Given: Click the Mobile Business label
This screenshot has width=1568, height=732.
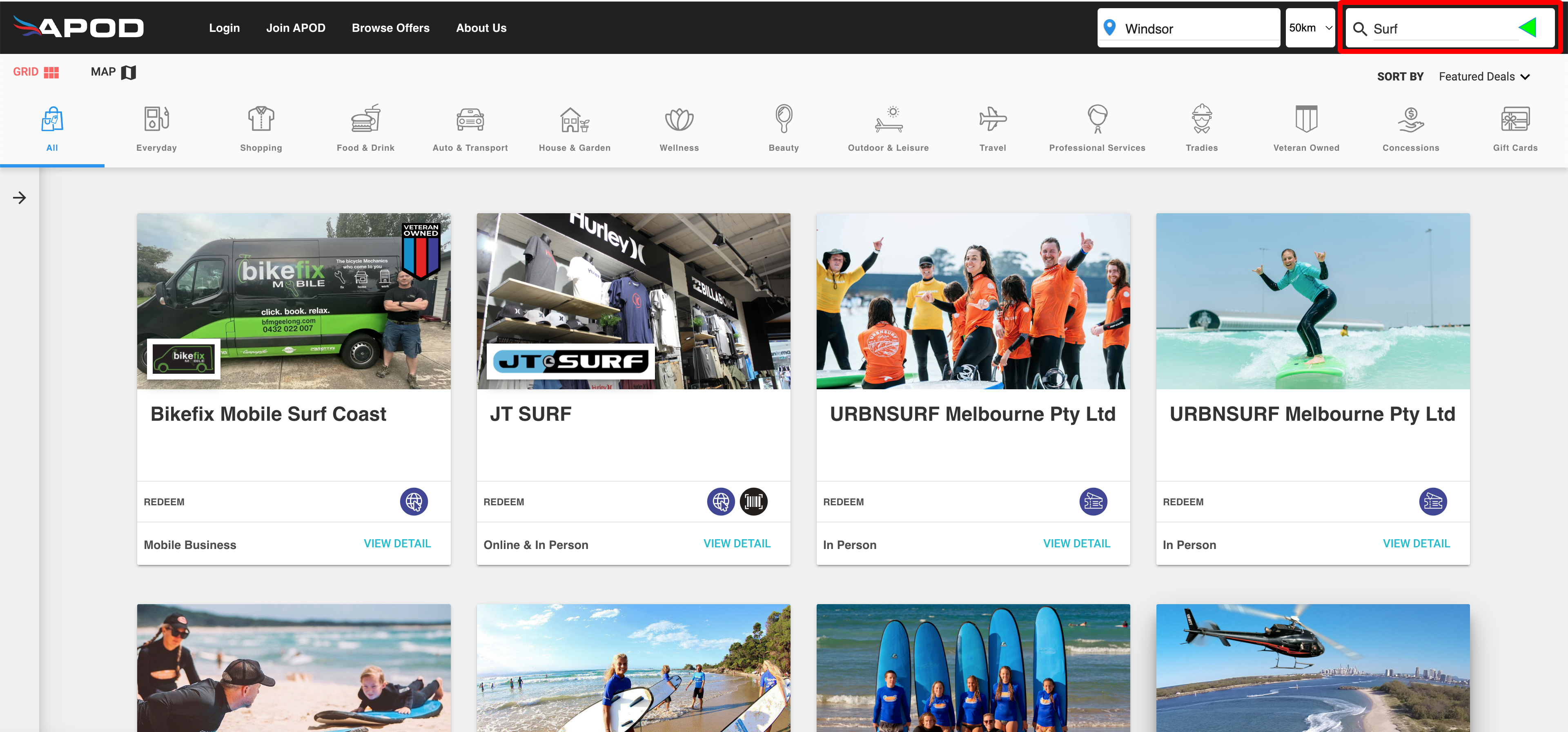Looking at the screenshot, I should 190,545.
